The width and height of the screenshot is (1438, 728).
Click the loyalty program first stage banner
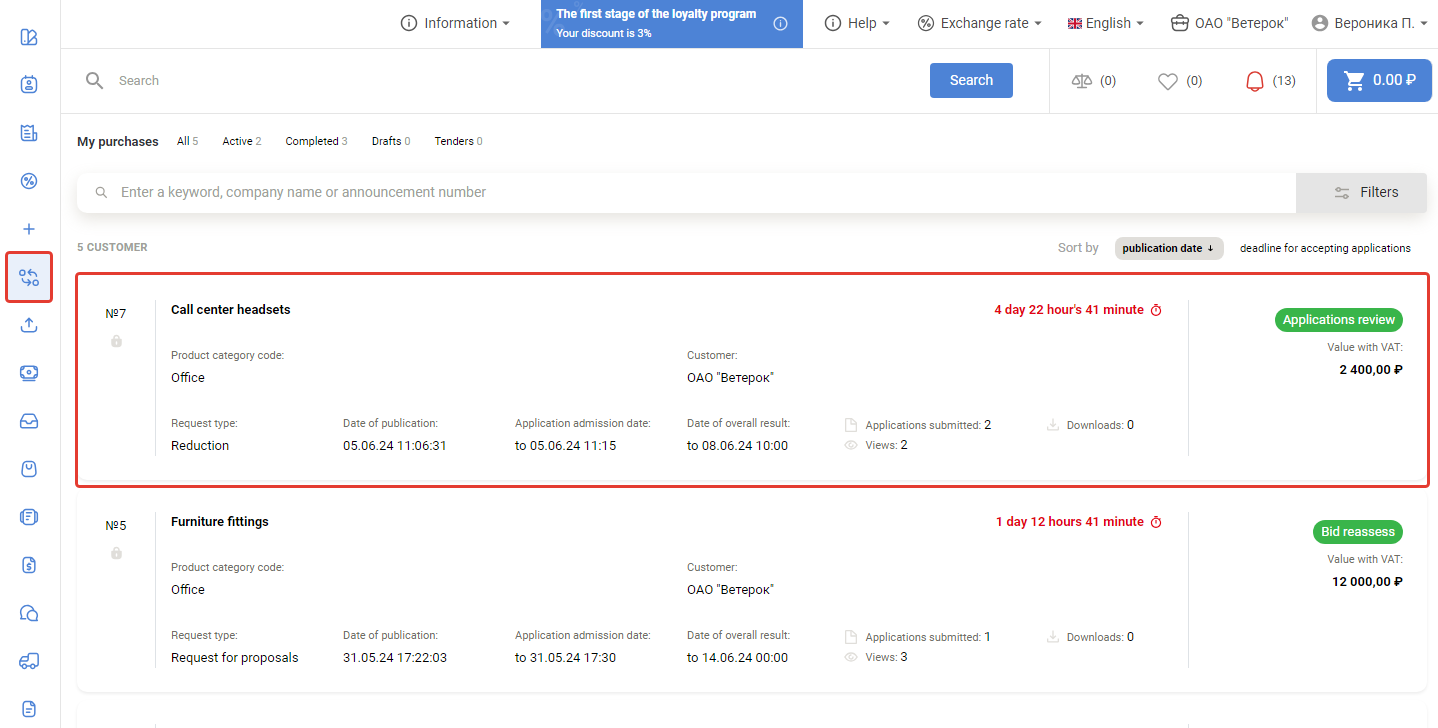[672, 24]
